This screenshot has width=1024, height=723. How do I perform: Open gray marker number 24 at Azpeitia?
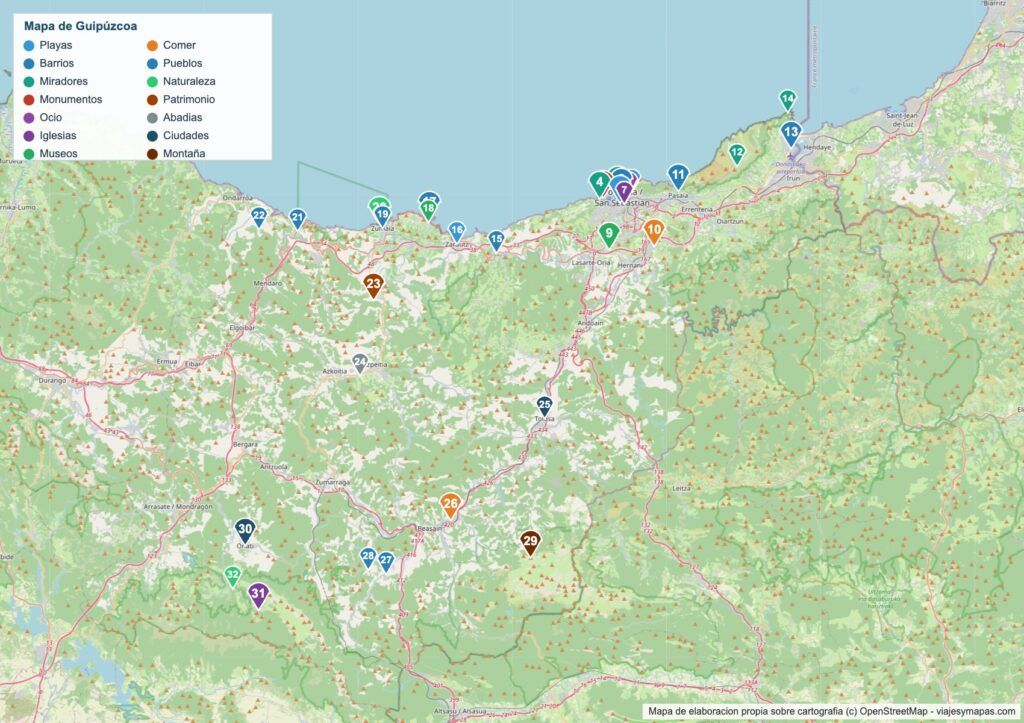[x=359, y=363]
